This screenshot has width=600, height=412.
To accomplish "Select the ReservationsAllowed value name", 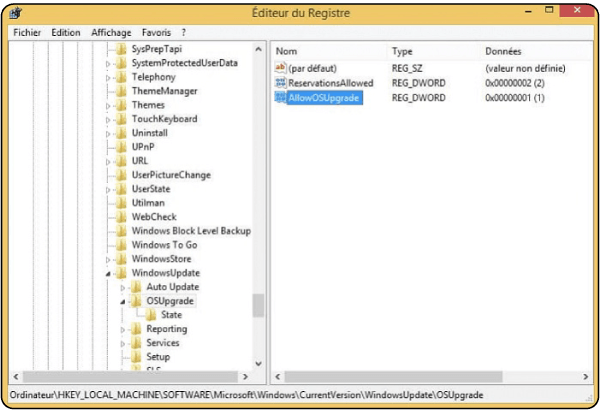I will click(x=331, y=83).
